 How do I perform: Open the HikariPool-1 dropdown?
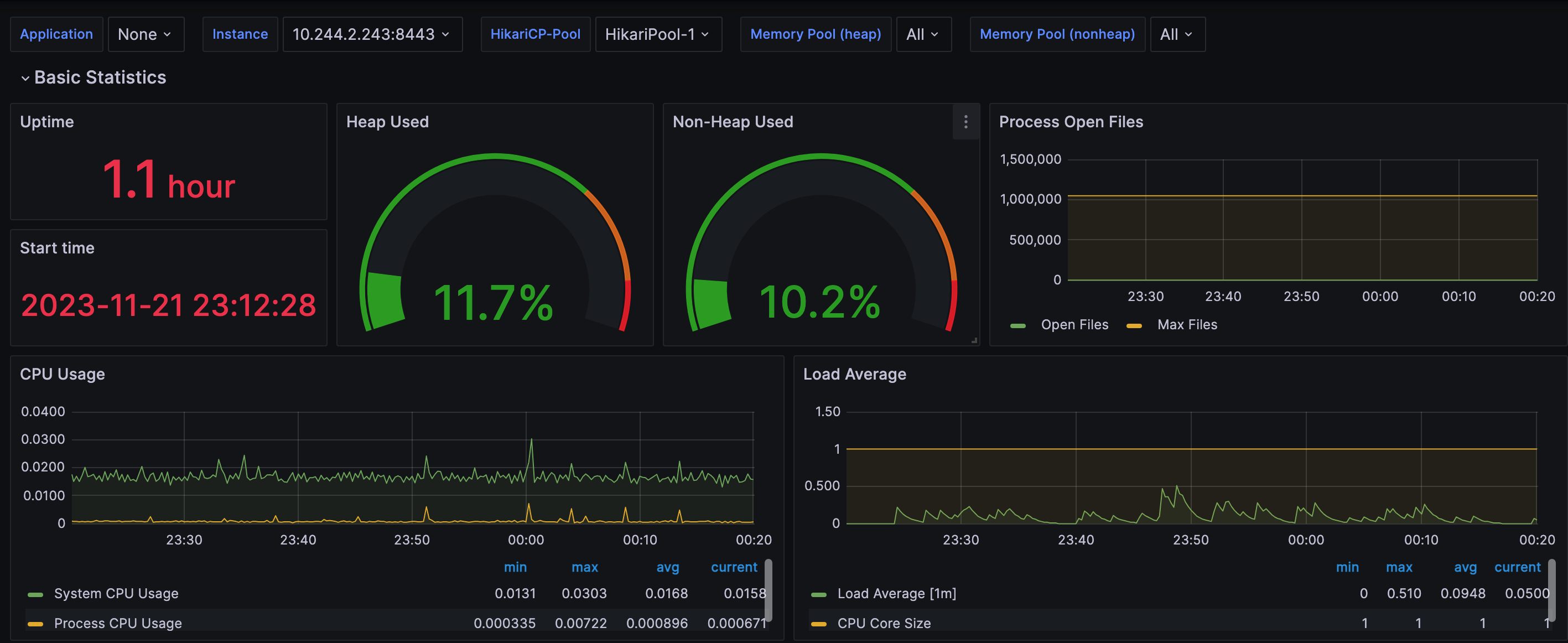pyautogui.click(x=657, y=35)
